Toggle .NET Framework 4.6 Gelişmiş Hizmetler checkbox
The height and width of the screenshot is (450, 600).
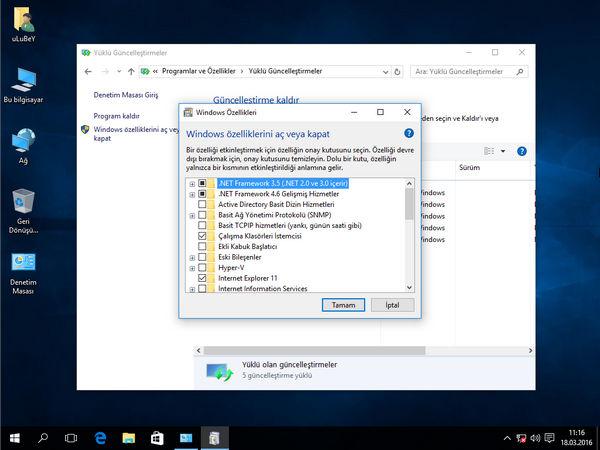(x=202, y=194)
